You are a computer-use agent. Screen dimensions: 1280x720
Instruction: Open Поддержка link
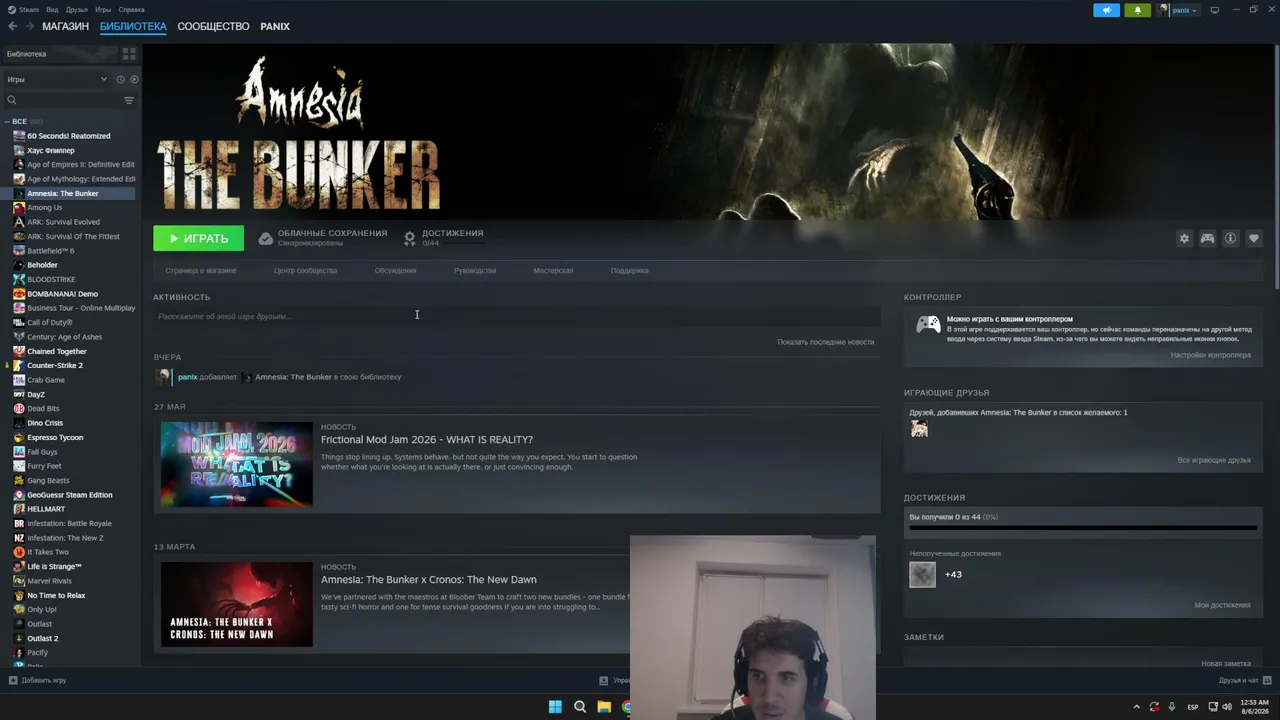[630, 270]
